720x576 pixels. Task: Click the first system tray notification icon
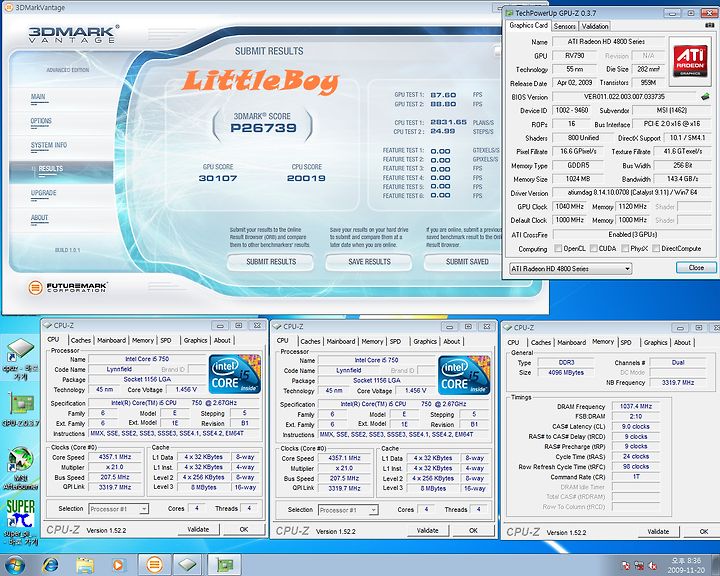(625, 565)
